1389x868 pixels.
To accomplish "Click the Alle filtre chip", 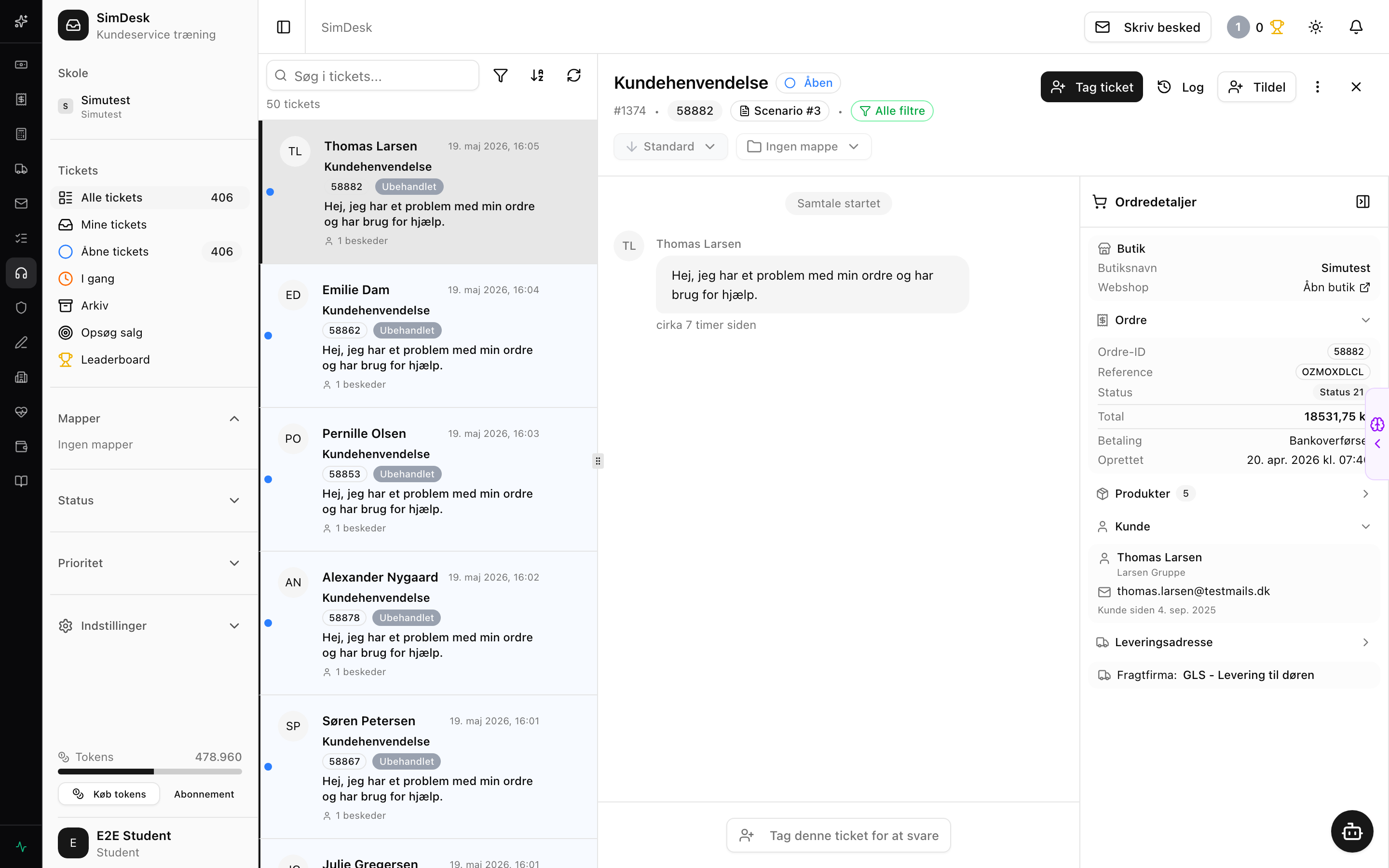I will coord(892,111).
